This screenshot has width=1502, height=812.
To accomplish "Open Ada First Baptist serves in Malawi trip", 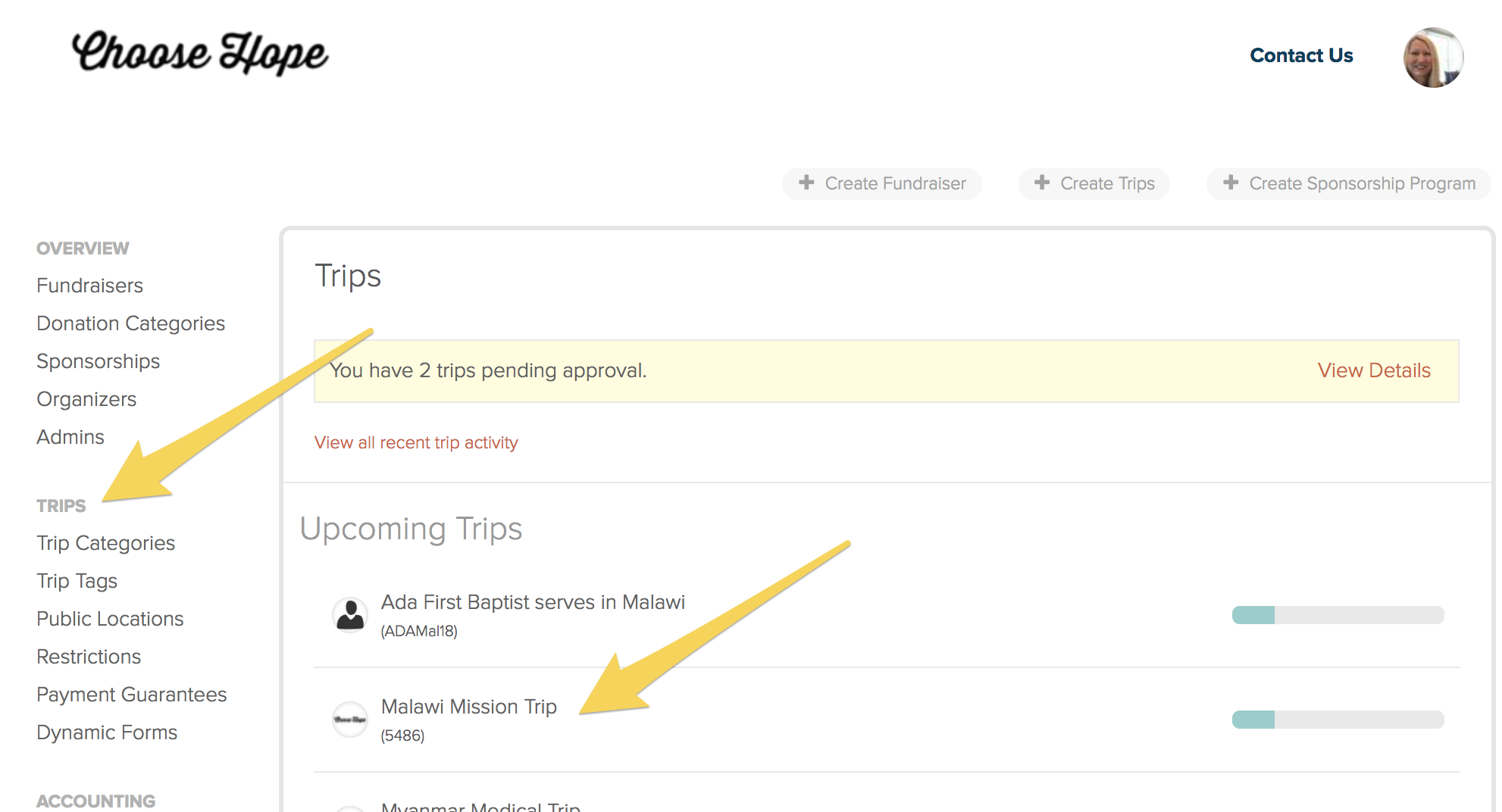I will point(533,602).
